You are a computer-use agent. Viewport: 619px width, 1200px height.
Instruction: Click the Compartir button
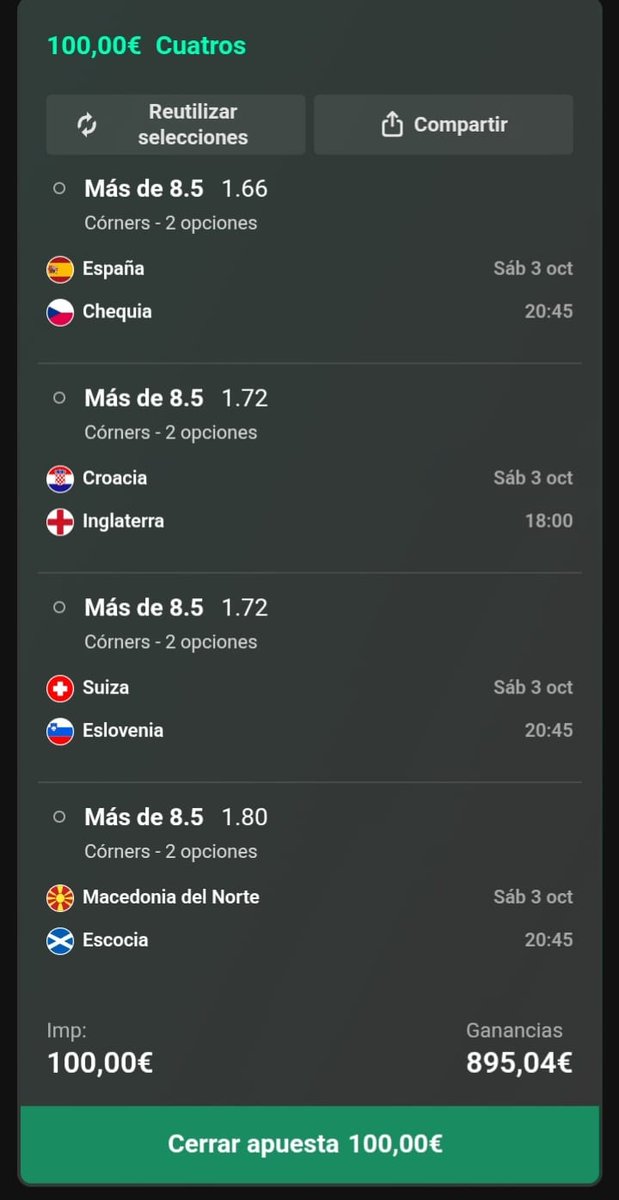[x=444, y=125]
